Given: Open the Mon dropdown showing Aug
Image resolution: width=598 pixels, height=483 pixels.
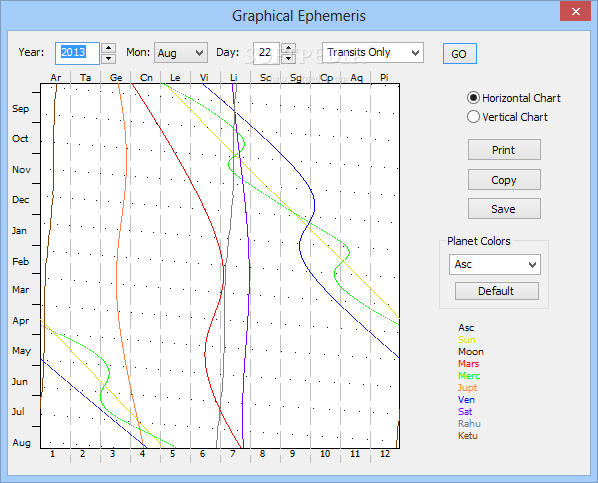Looking at the screenshot, I should point(181,53).
